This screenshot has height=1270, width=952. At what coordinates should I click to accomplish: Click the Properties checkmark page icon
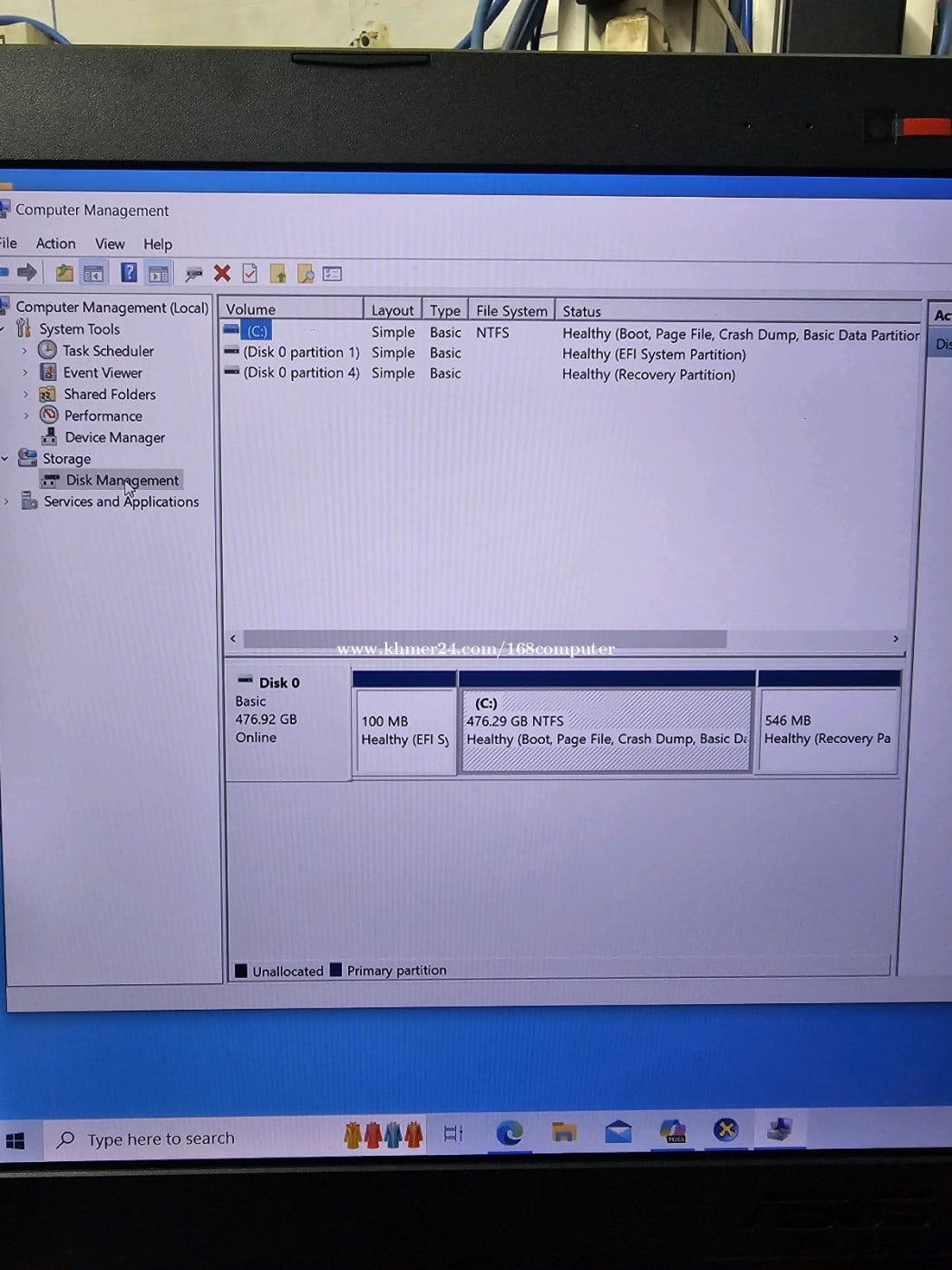(250, 273)
